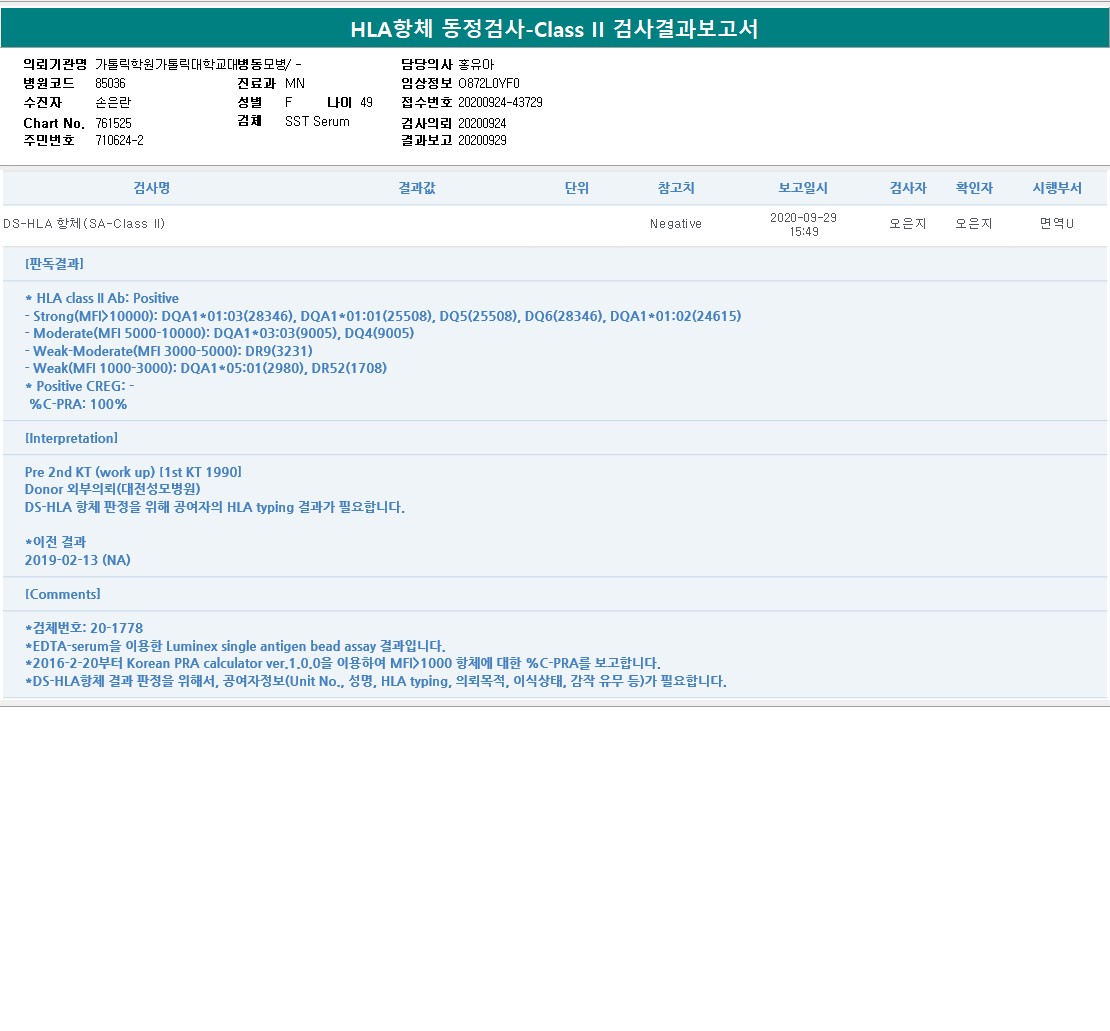Click the age value '49'
Viewport: 1110px width, 1031px height.
tap(367, 103)
